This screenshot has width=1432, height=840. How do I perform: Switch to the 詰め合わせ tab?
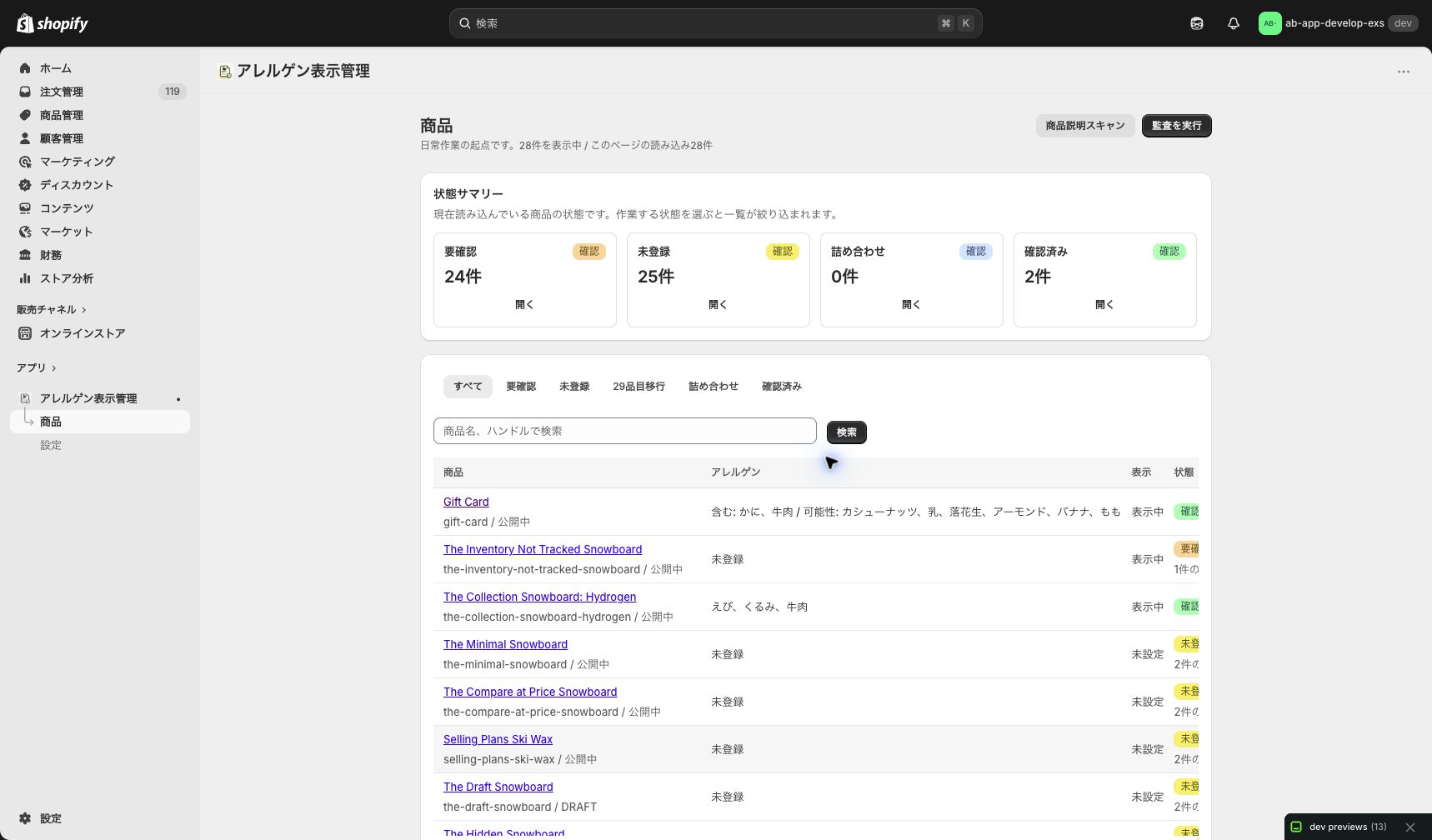(713, 387)
